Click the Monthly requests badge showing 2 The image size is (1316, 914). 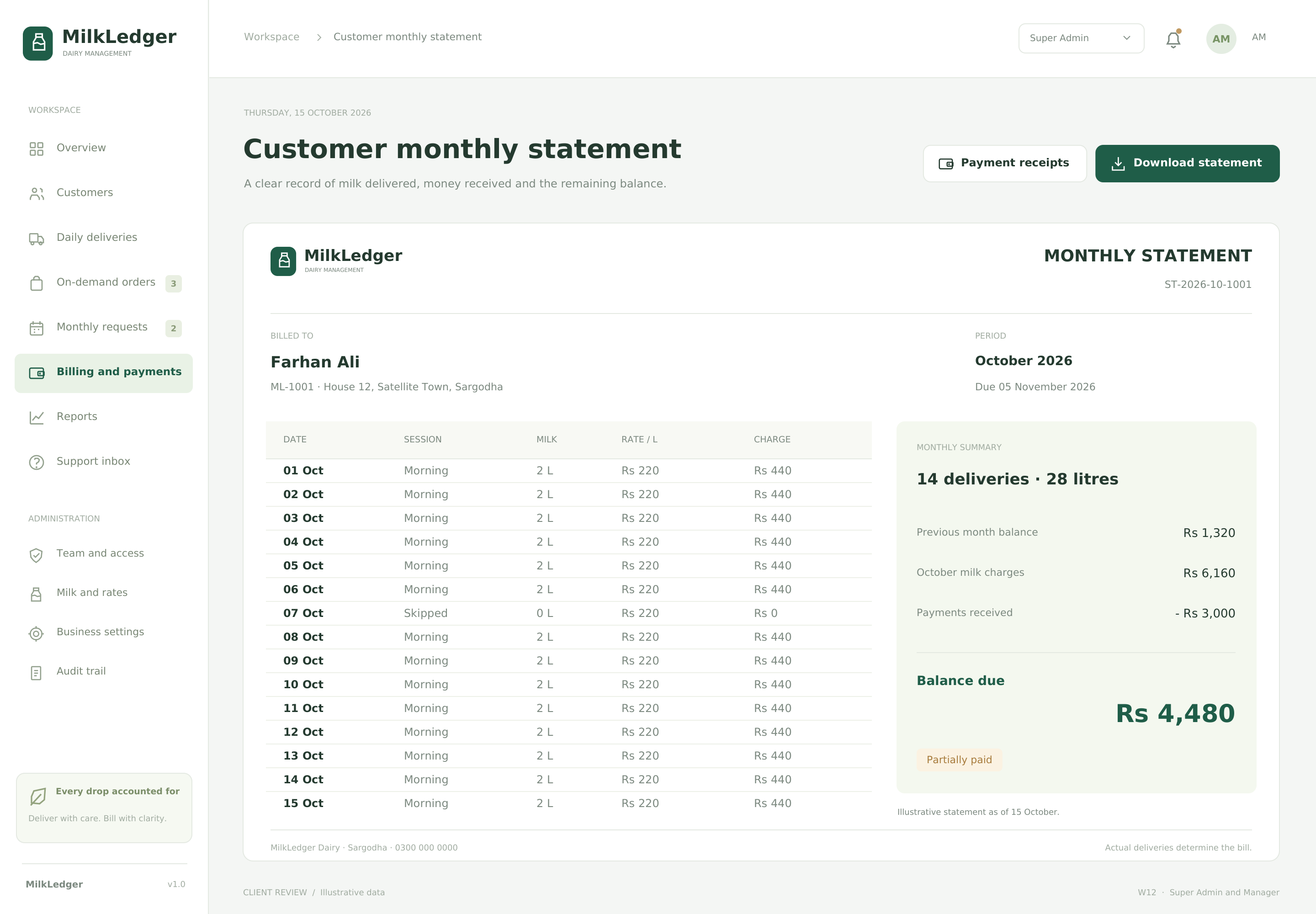click(x=174, y=328)
